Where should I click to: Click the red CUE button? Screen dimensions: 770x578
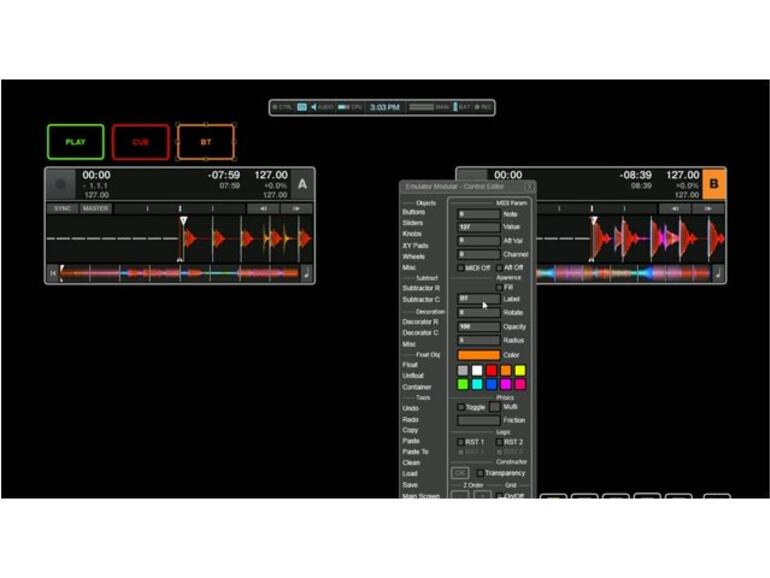coord(140,142)
